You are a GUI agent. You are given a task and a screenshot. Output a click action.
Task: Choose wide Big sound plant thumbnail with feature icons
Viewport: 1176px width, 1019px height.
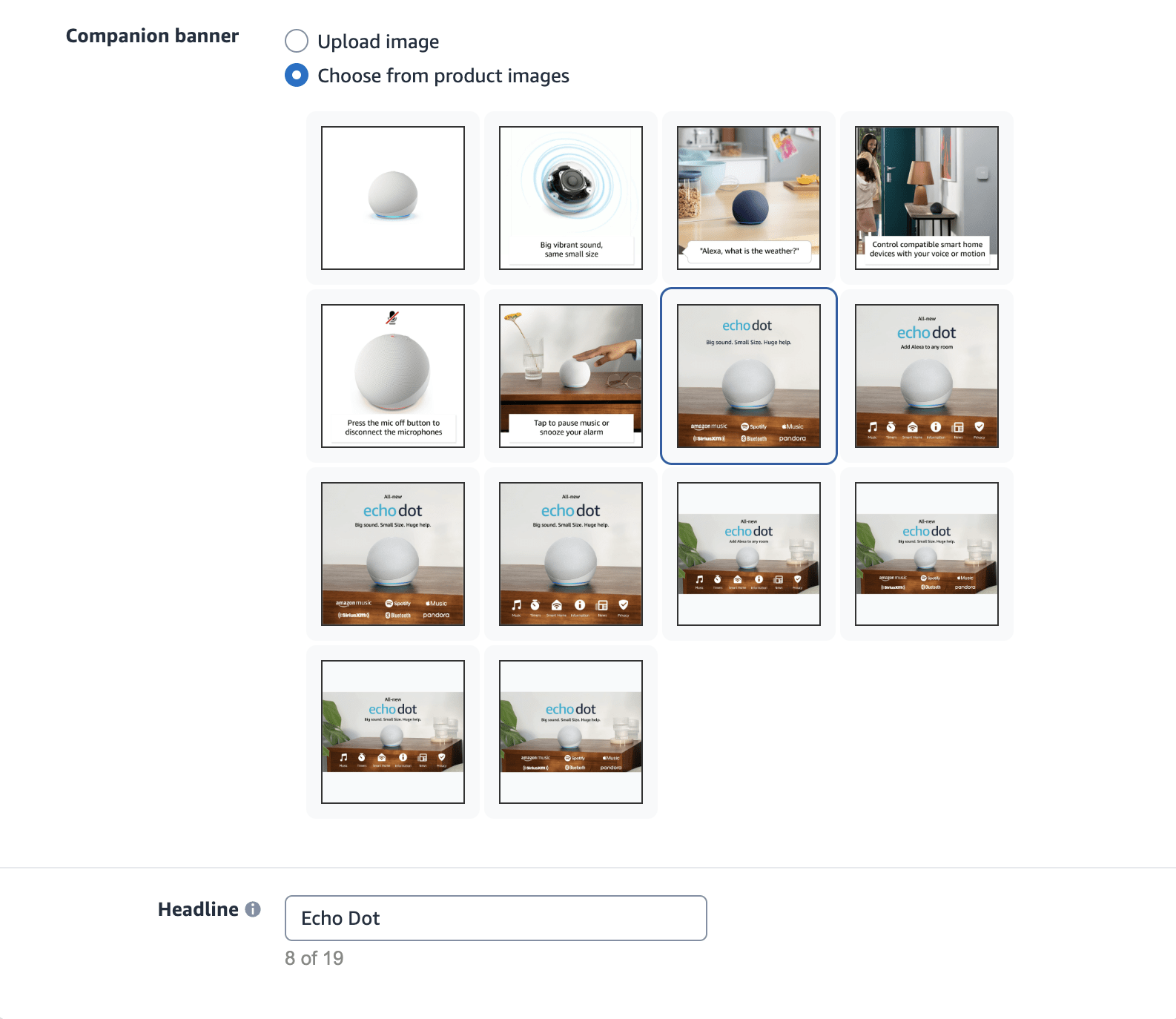pyautogui.click(x=393, y=732)
